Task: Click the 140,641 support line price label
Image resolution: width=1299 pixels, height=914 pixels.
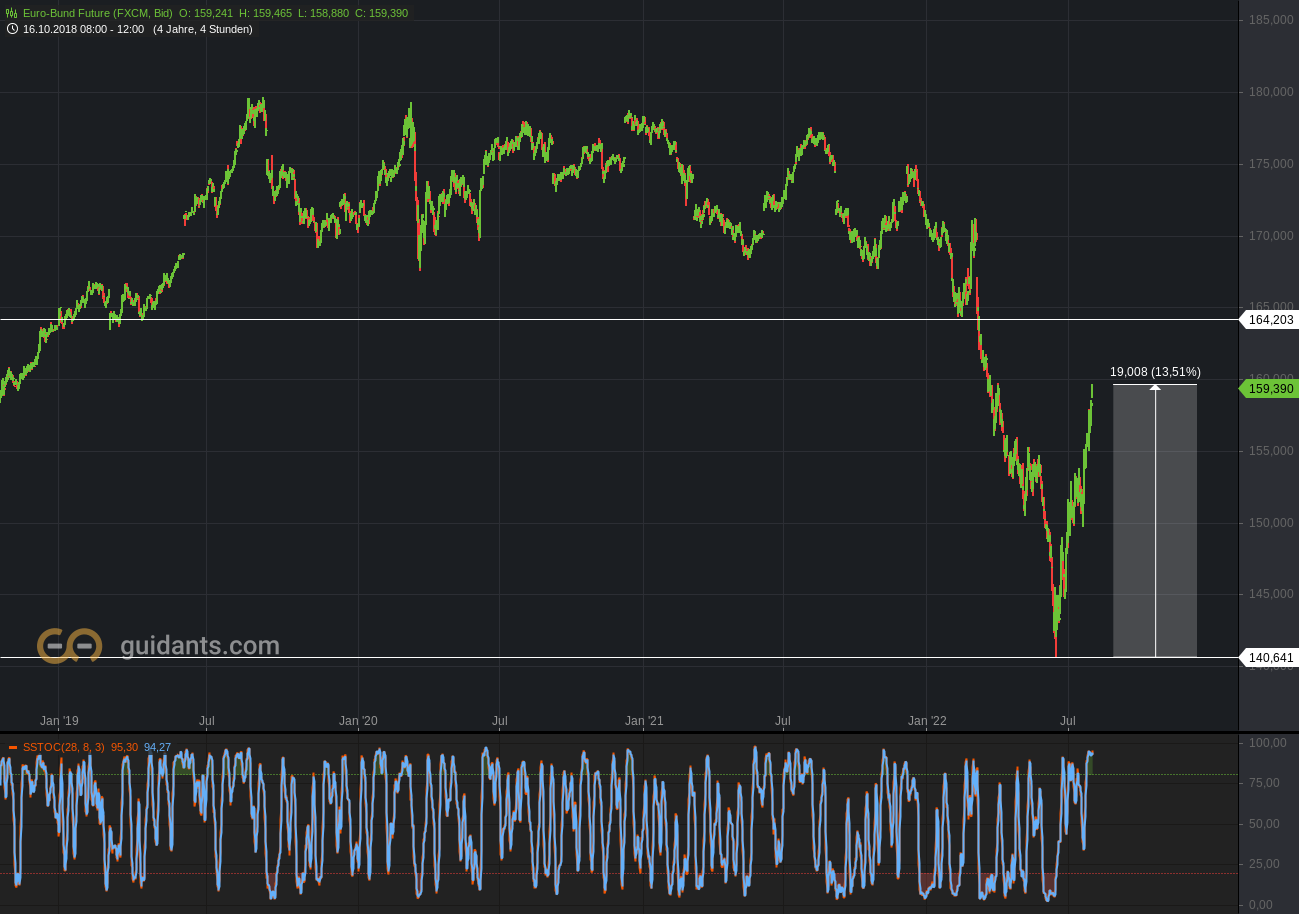Action: (x=1268, y=658)
